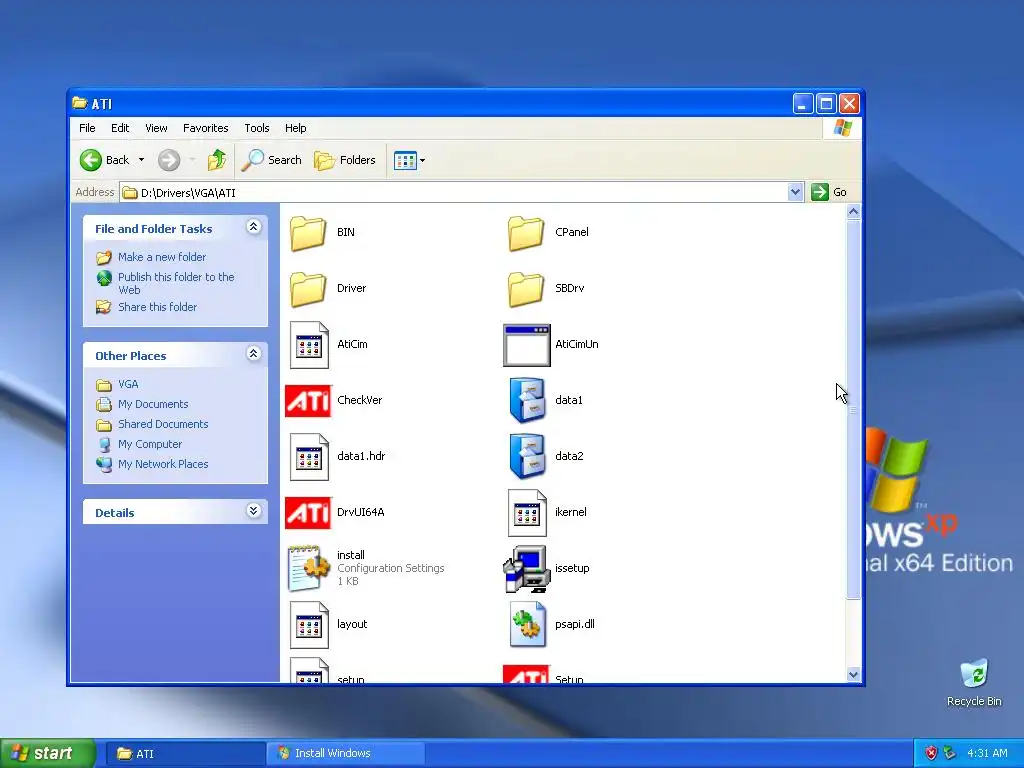Collapse the Other Places panel

coord(253,353)
